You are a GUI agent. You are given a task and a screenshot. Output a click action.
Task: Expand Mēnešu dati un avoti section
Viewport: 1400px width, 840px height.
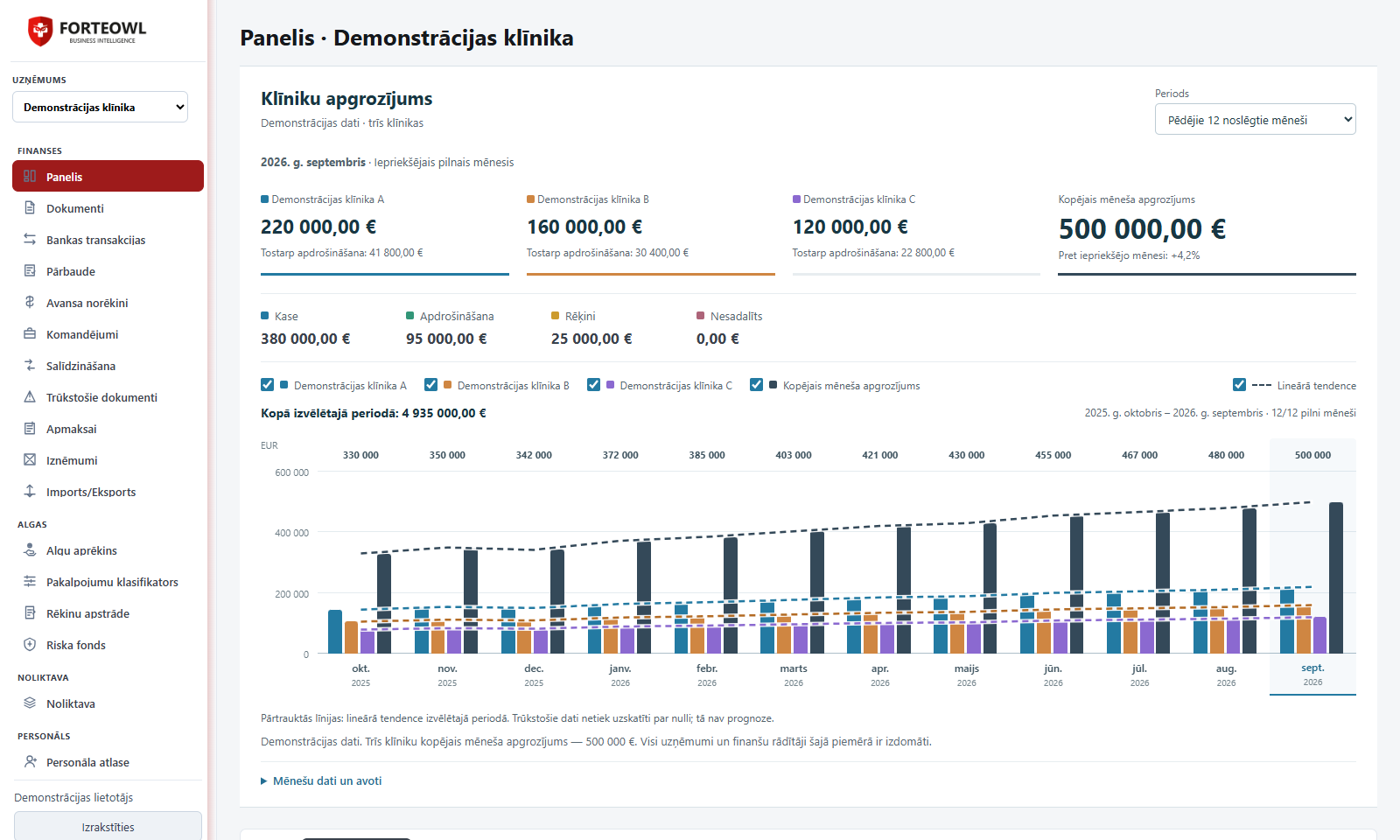321,780
